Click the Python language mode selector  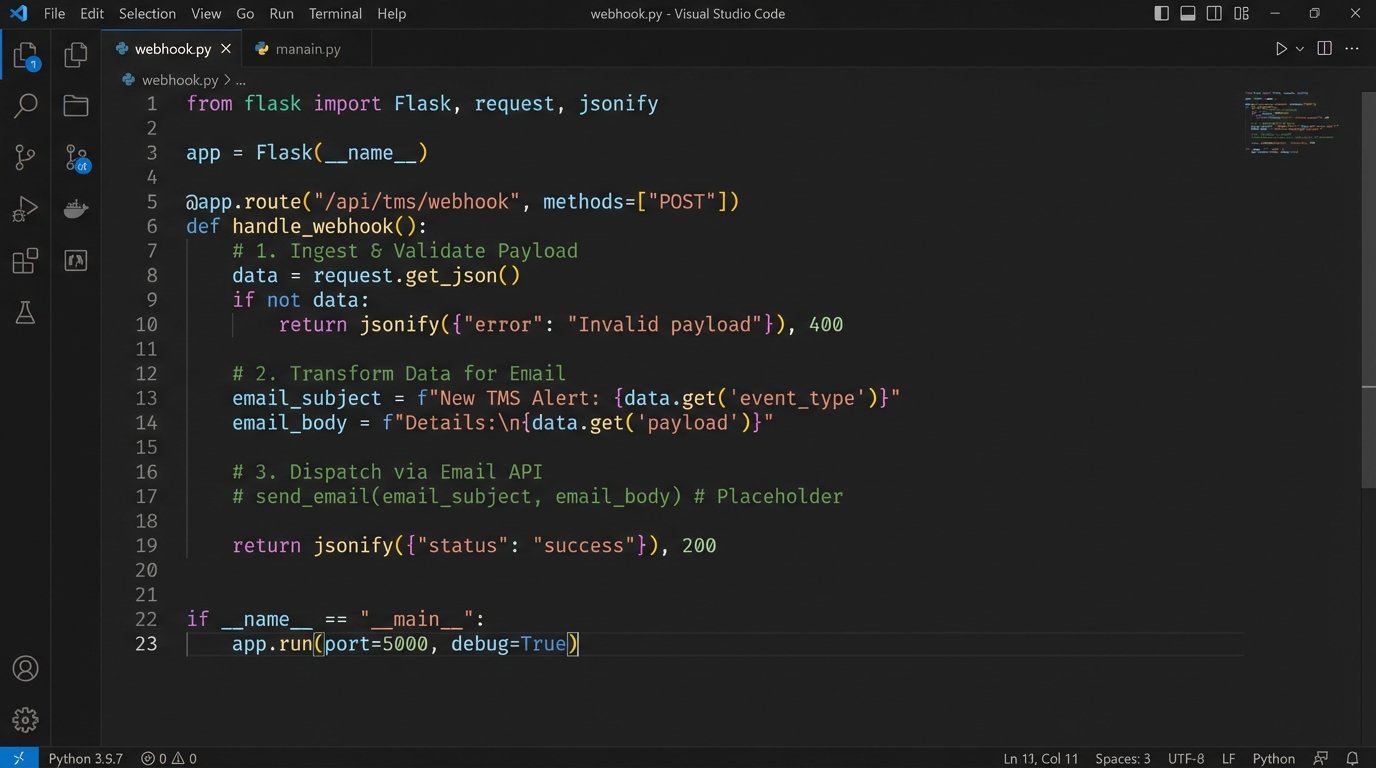[x=1273, y=758]
